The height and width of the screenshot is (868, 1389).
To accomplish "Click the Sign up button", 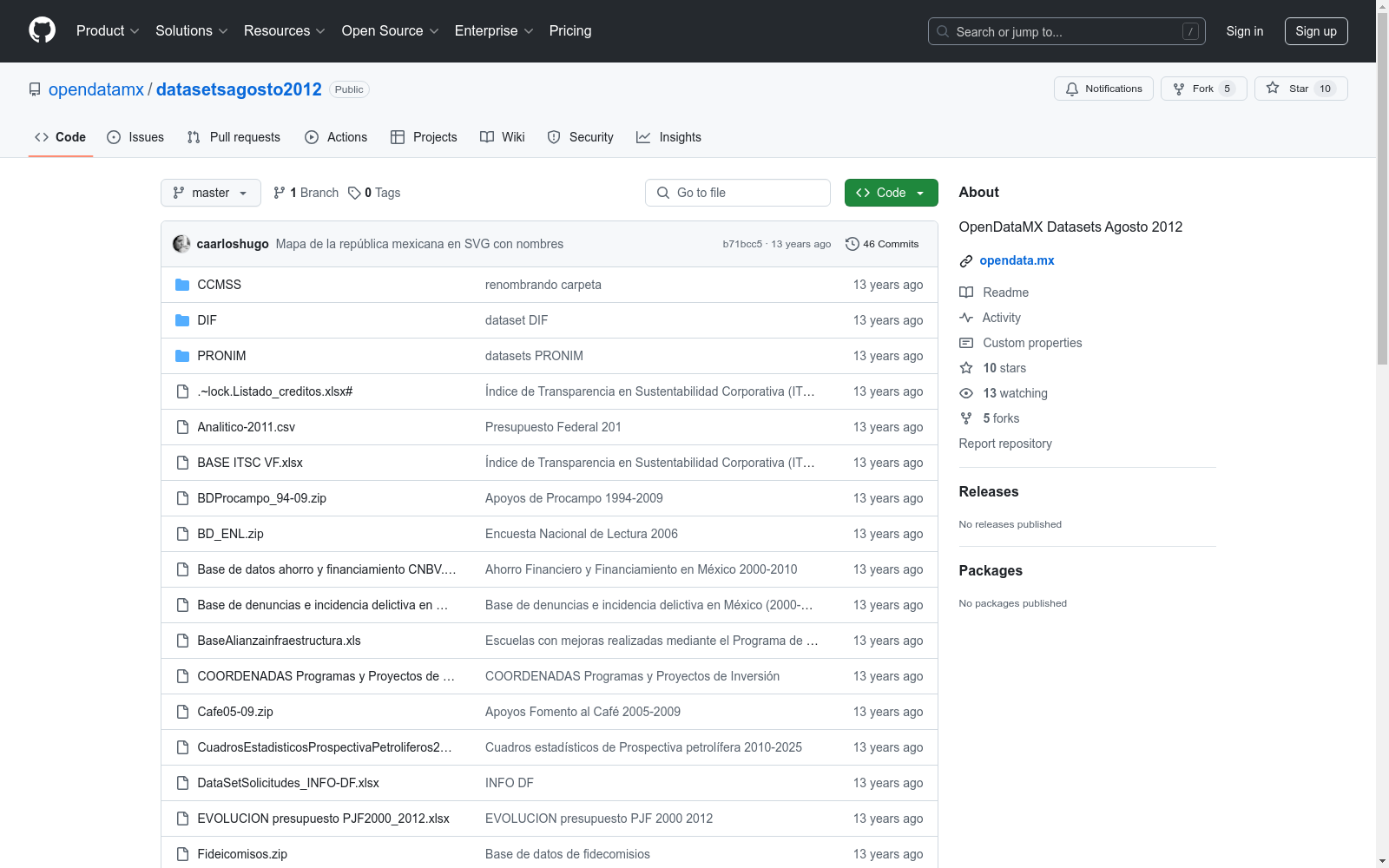I will [x=1316, y=31].
